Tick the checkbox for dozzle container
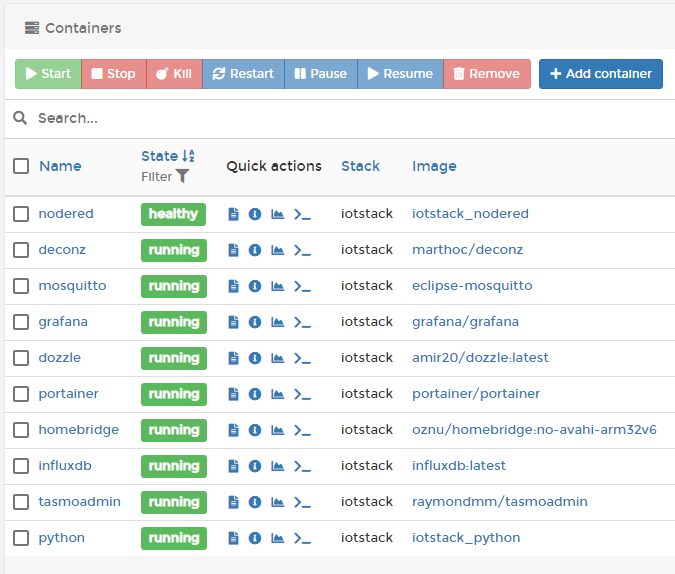 click(x=21, y=358)
